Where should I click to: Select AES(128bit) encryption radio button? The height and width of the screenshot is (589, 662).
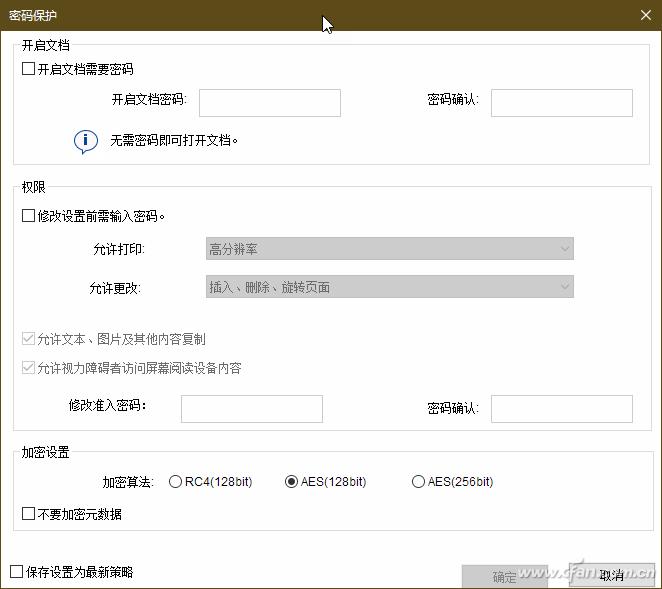click(292, 482)
